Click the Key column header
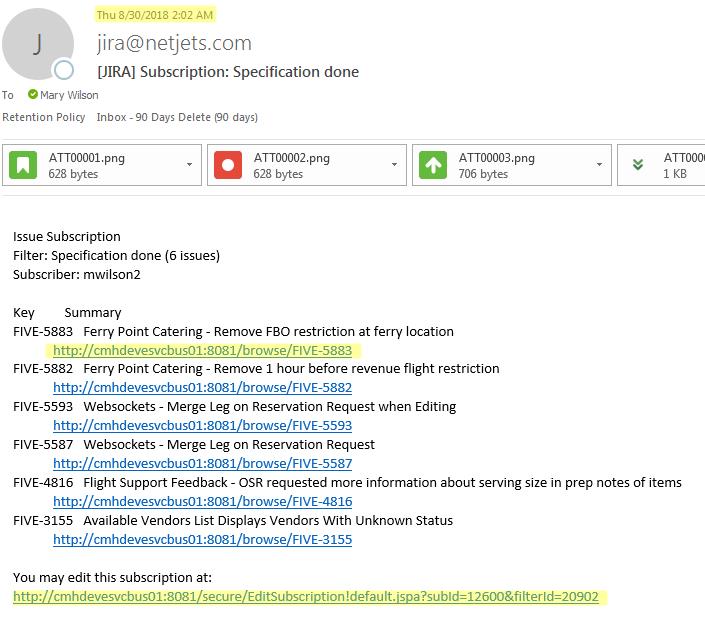The width and height of the screenshot is (705, 629). coord(24,312)
